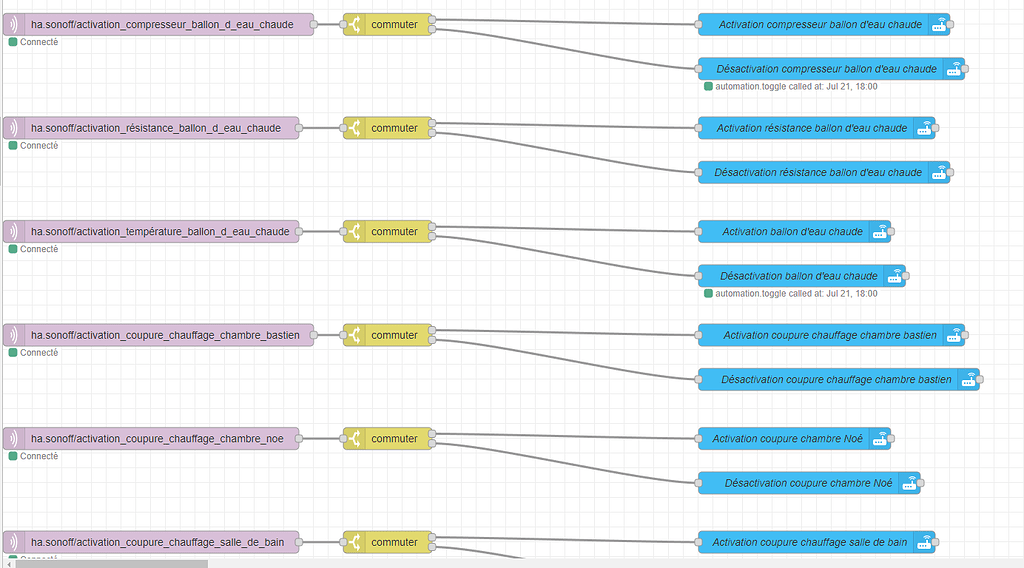Select the 'Activation coupure chauffage chambre bastien' label
Viewport: 1024px width, 568px height.
pos(829,336)
